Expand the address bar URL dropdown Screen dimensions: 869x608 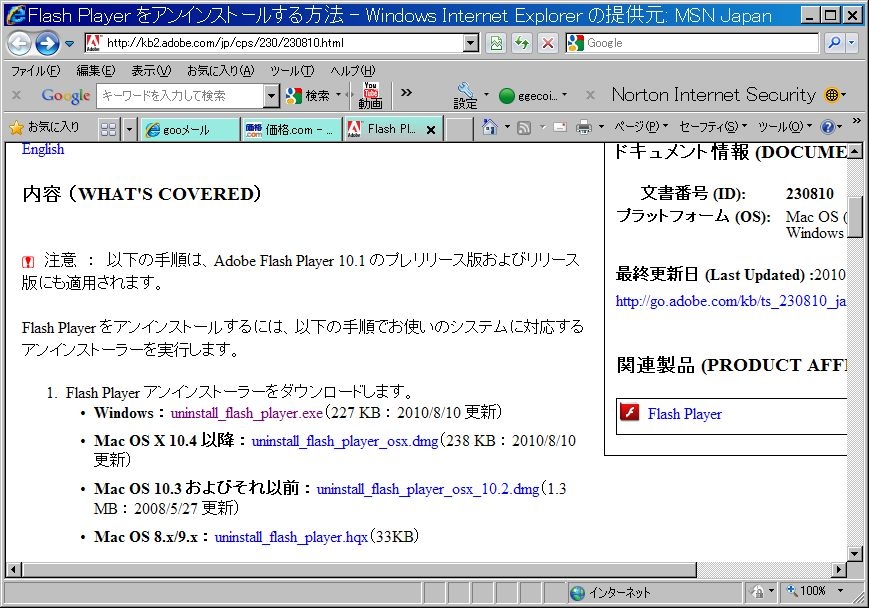471,43
